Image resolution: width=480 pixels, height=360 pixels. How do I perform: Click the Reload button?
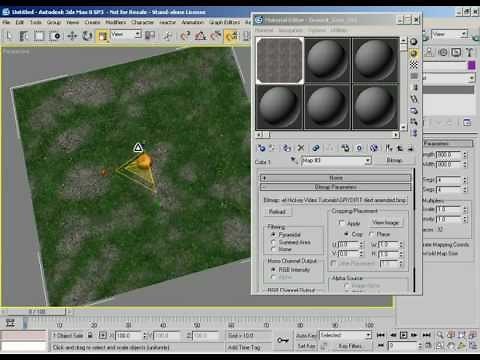coord(277,212)
